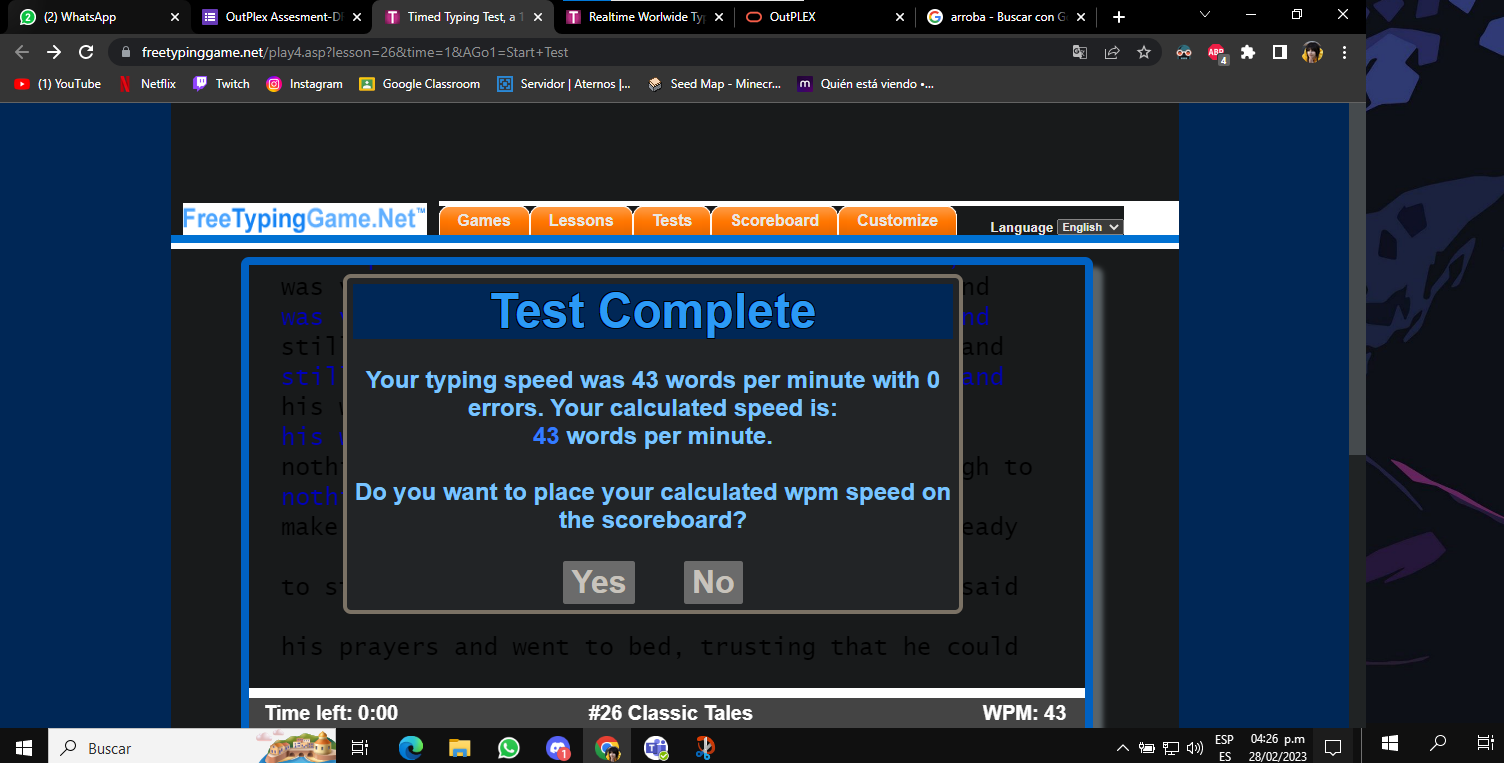This screenshot has height=763, width=1504.
Task: Open a new browser tab
Action: pyautogui.click(x=1119, y=17)
